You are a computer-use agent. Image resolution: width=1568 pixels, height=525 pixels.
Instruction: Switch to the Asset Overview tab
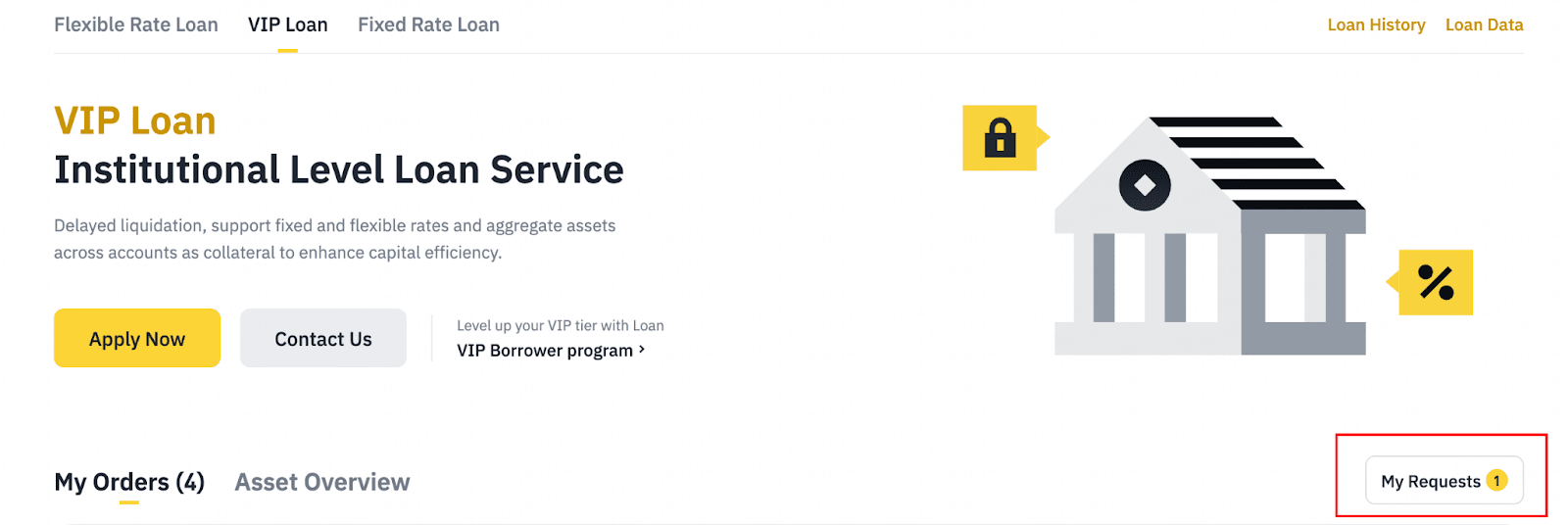322,482
